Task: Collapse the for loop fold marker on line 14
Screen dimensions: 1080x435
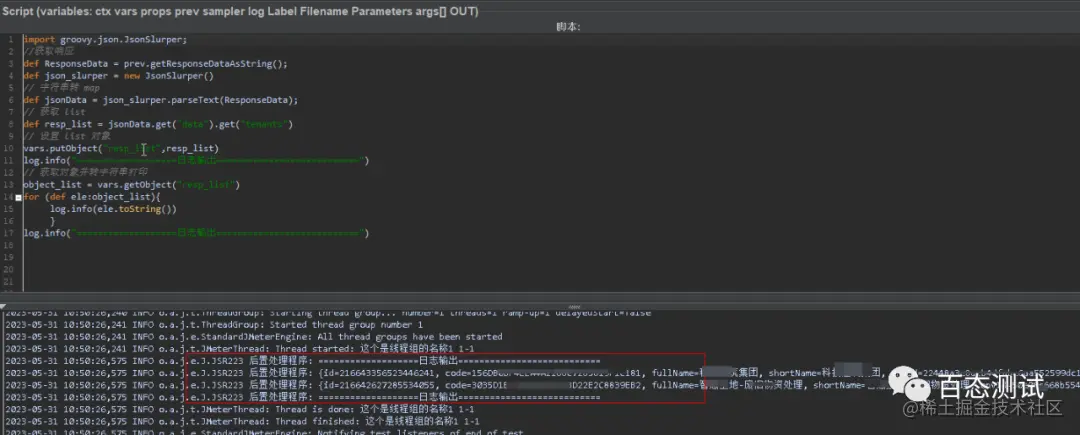Action: (x=18, y=197)
